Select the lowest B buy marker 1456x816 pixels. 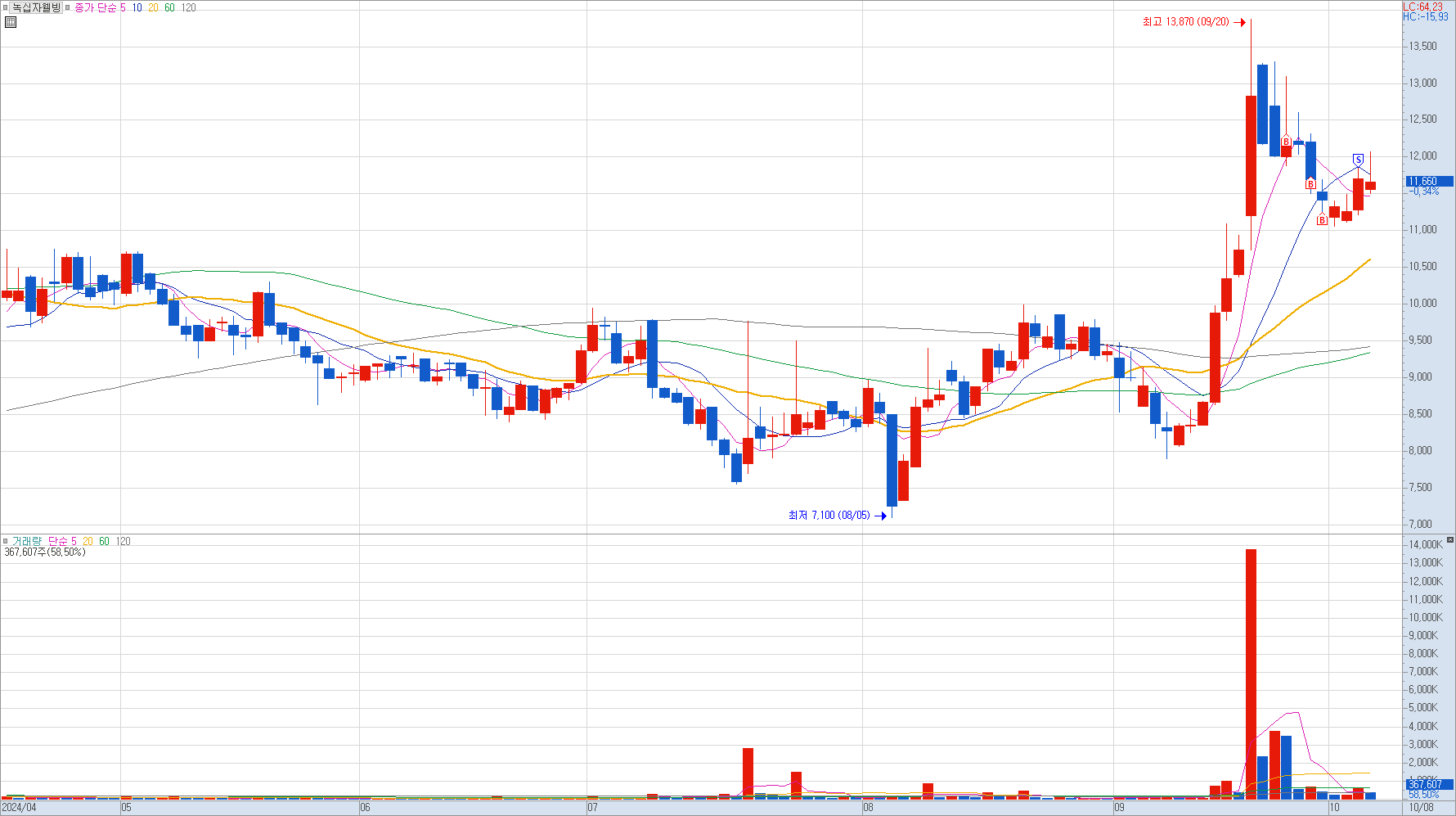click(x=1322, y=220)
